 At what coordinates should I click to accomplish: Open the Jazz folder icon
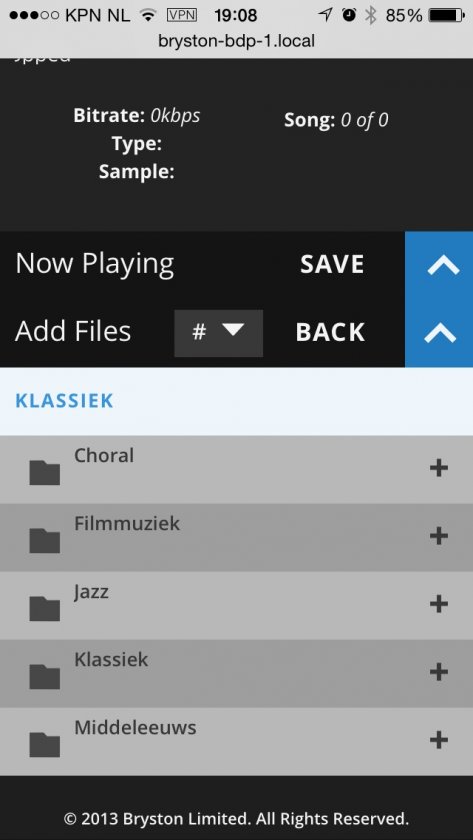[44, 609]
